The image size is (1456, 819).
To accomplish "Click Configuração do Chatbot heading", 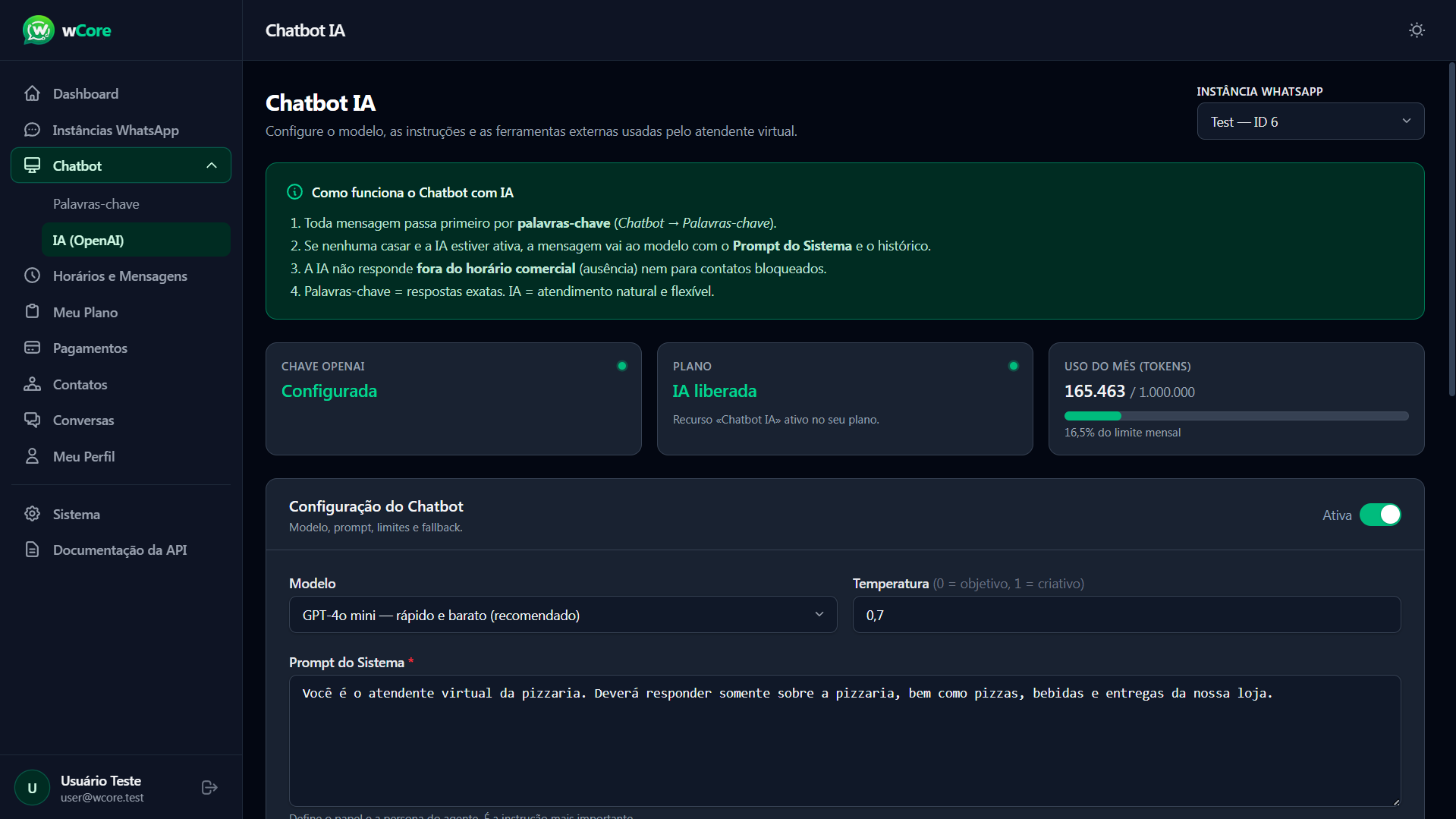I will coord(376,506).
